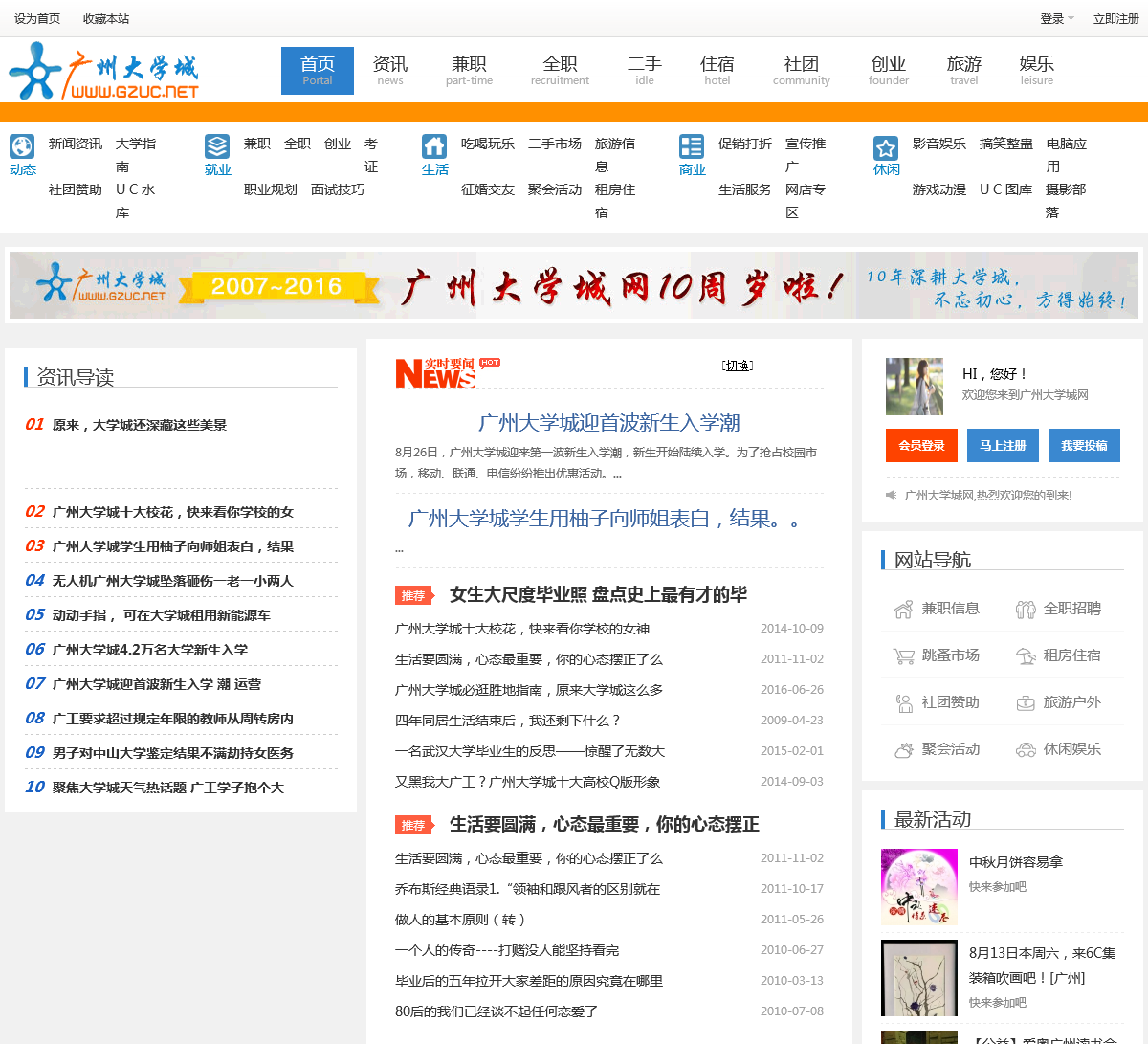Screen dimensions: 1148x1044
Task: Click the 兼职信息 house icon
Action: pyautogui.click(x=903, y=610)
